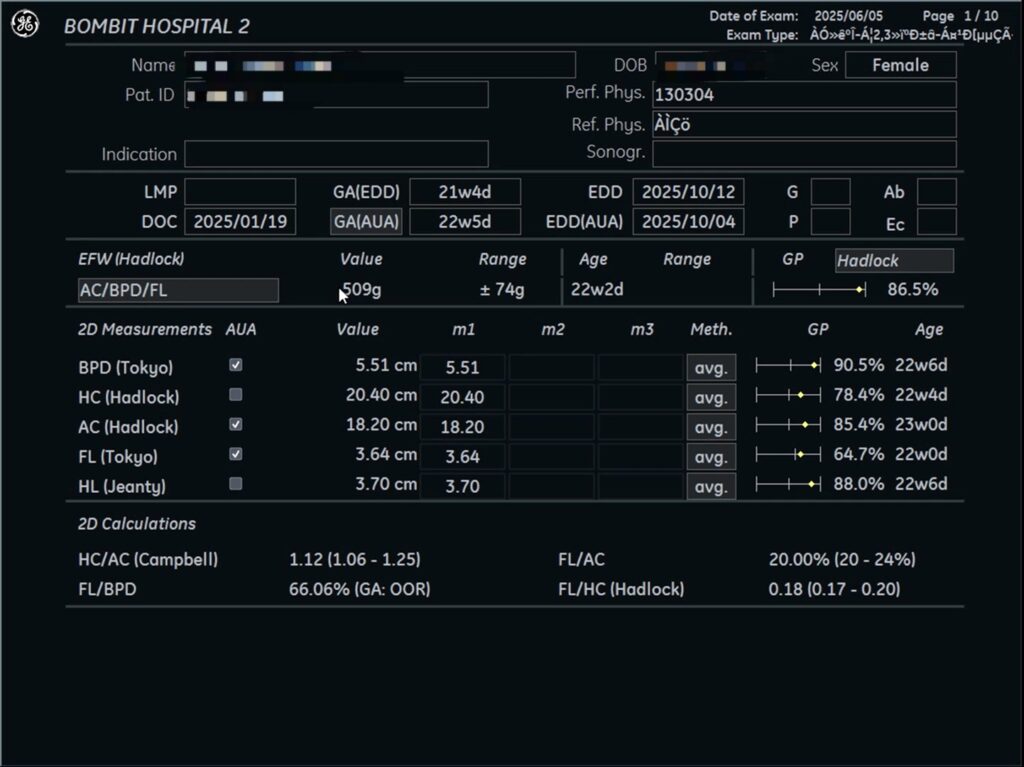1024x767 pixels.
Task: Uncheck the AC (Hadlock) AUA checkbox
Action: tap(236, 425)
